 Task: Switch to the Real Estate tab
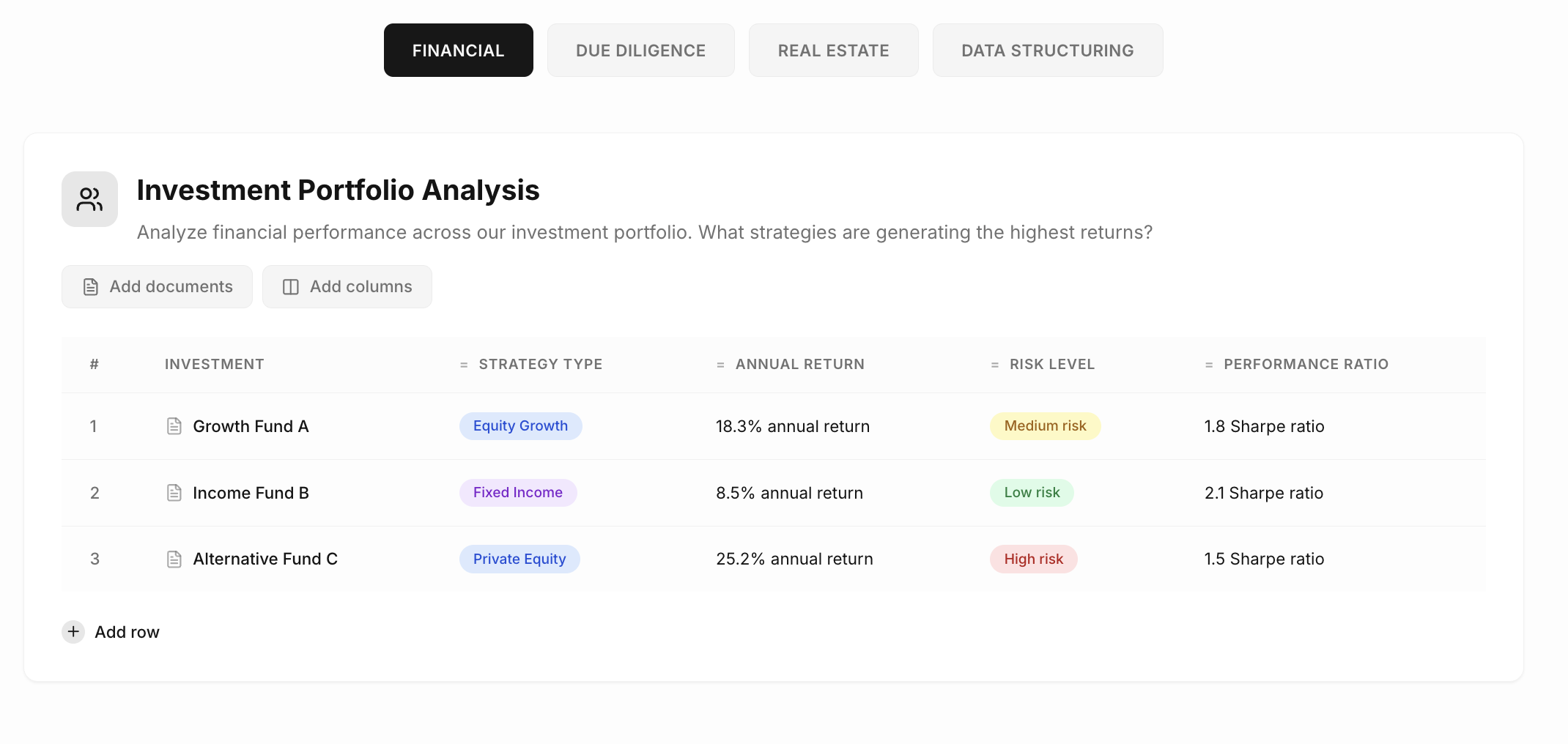(x=833, y=50)
